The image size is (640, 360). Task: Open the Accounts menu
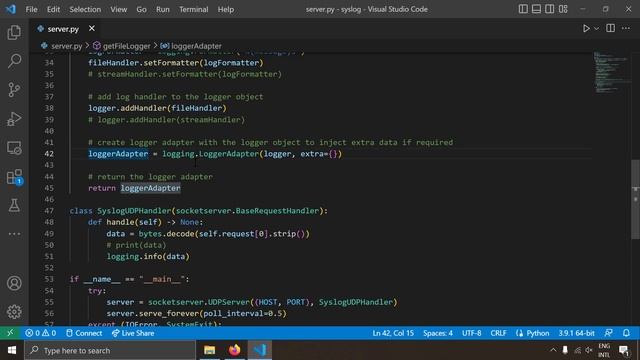click(x=14, y=283)
